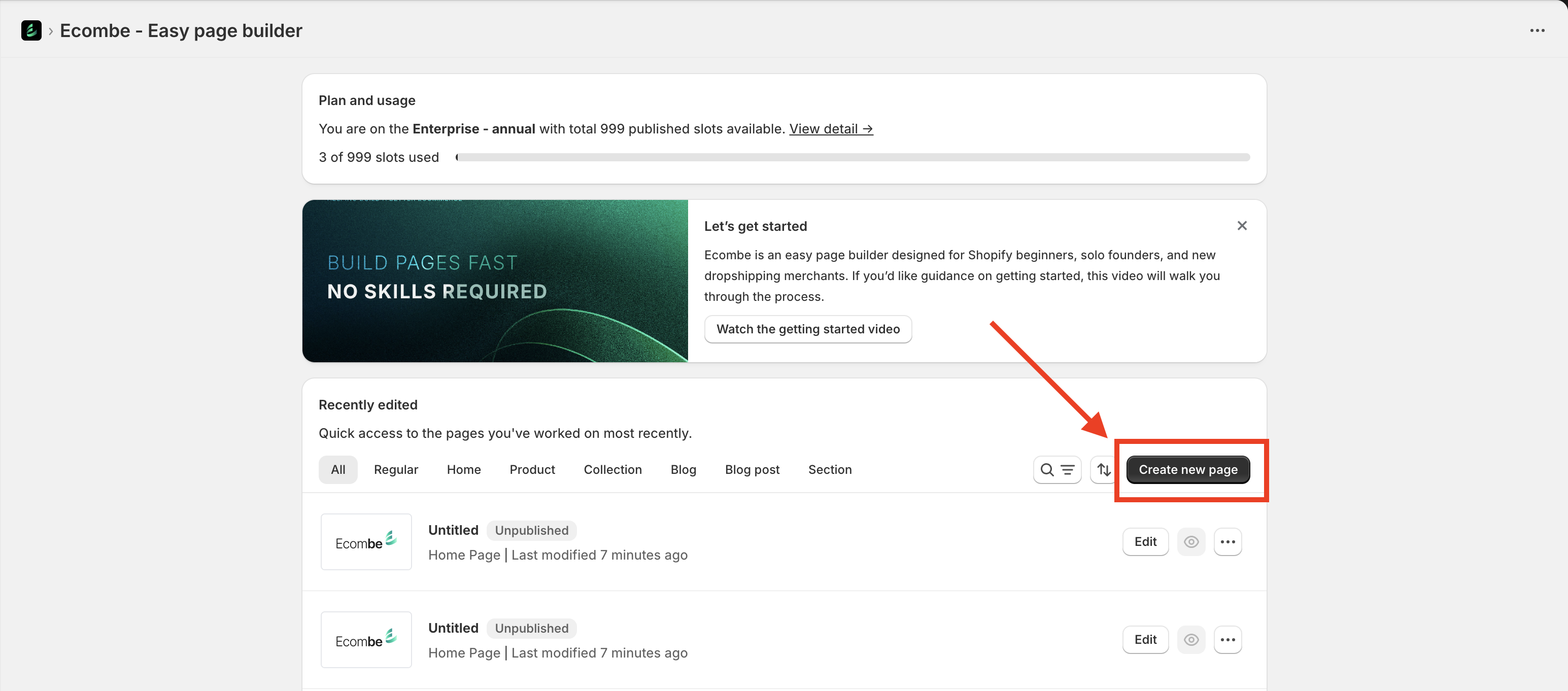
Task: Preview the second Untitled page via eye icon
Action: click(1190, 639)
